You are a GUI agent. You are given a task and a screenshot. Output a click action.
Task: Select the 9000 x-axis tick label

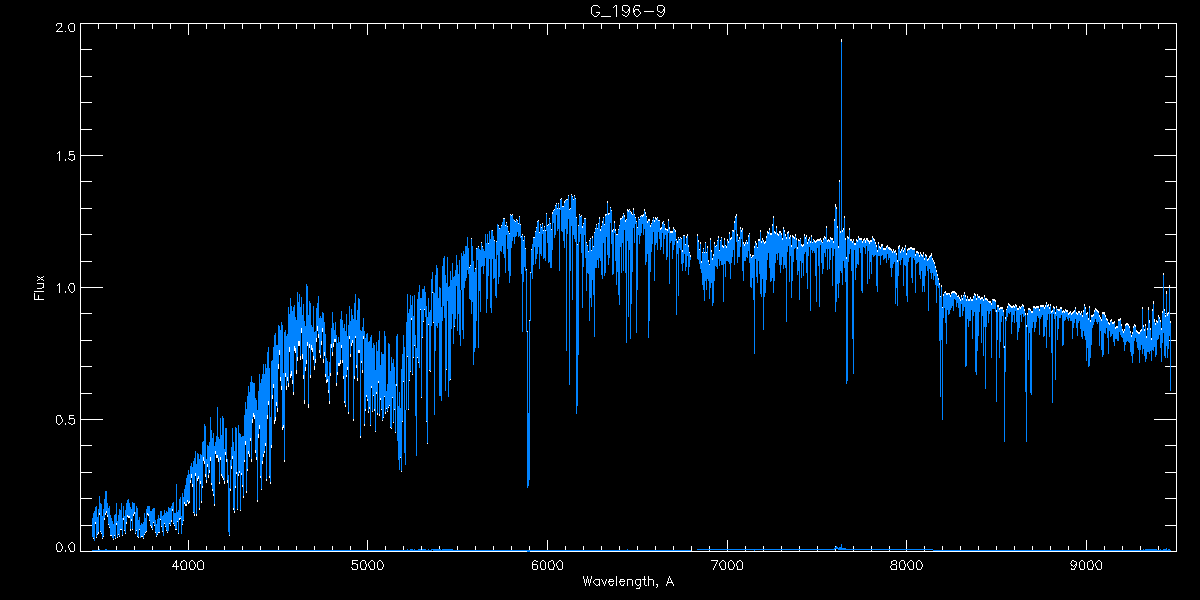(x=1086, y=565)
